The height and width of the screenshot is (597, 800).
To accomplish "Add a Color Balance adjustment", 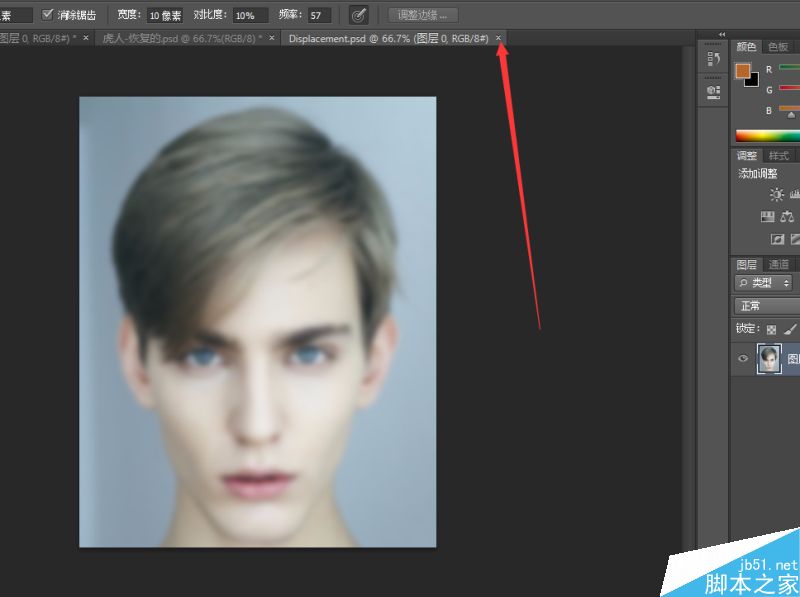I will point(787,217).
